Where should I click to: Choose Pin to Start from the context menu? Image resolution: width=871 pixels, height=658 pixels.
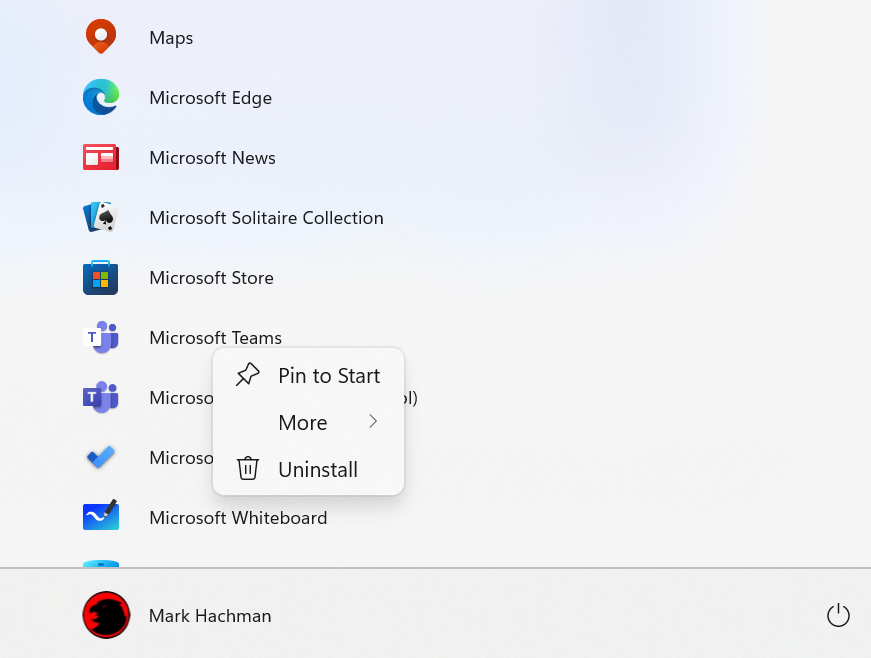pos(308,375)
